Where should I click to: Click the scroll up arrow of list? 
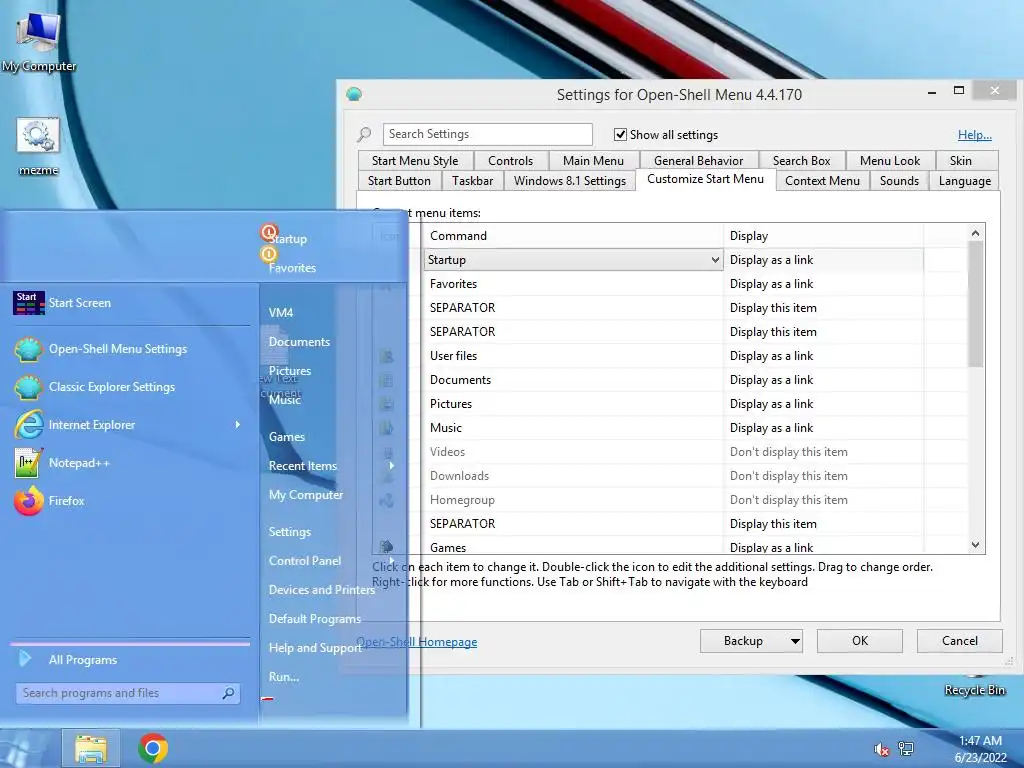(x=975, y=233)
